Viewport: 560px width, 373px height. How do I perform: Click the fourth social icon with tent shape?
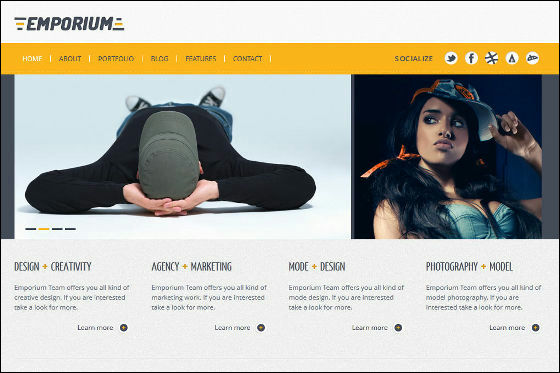tap(512, 58)
